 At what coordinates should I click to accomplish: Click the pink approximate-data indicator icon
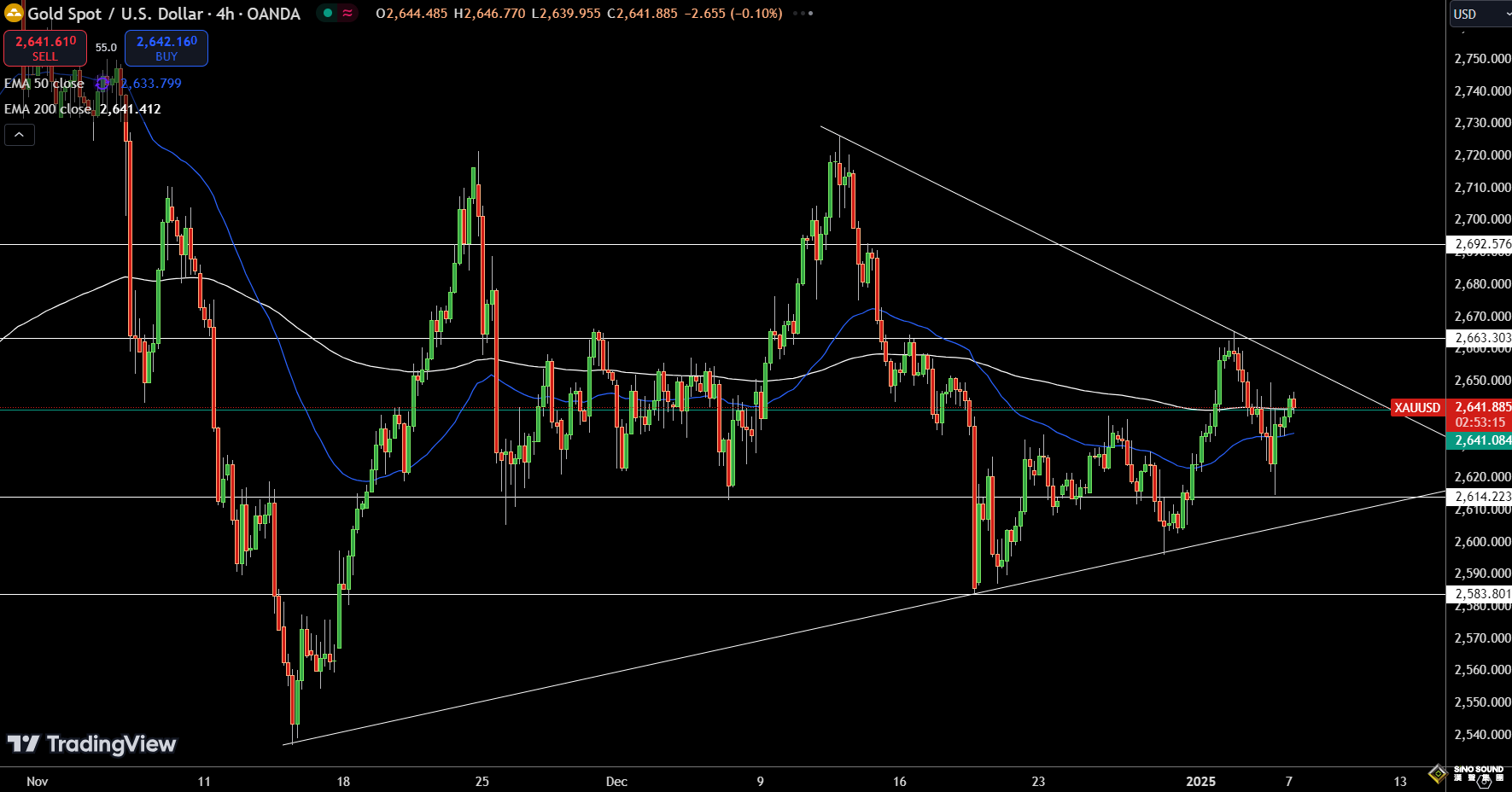point(347,13)
